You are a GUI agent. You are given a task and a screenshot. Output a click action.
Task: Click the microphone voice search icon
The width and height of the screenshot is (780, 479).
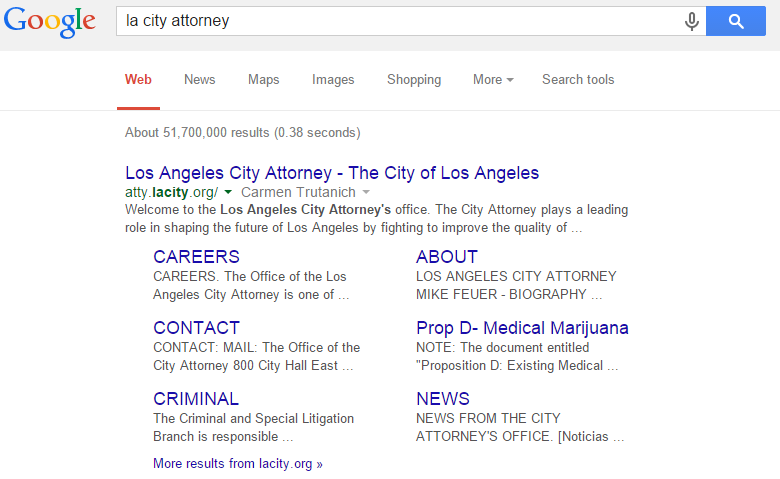pos(691,21)
